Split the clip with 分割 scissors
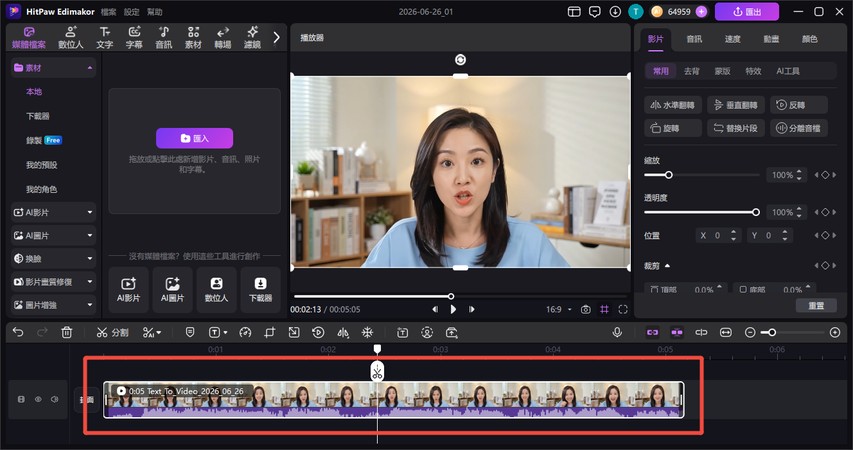The width and height of the screenshot is (853, 450). [x=112, y=332]
